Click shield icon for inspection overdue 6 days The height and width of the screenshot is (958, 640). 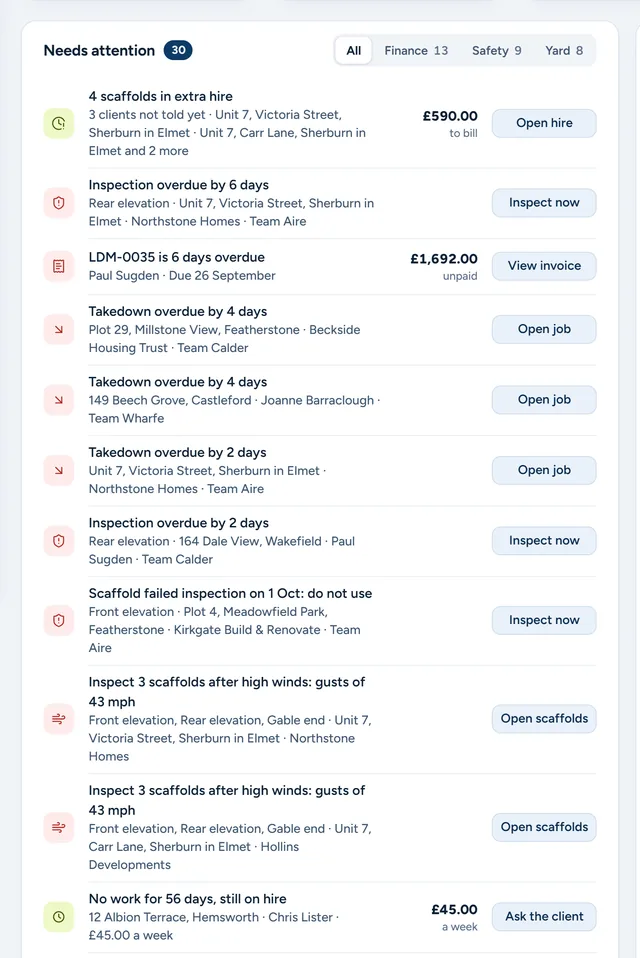[x=59, y=203]
